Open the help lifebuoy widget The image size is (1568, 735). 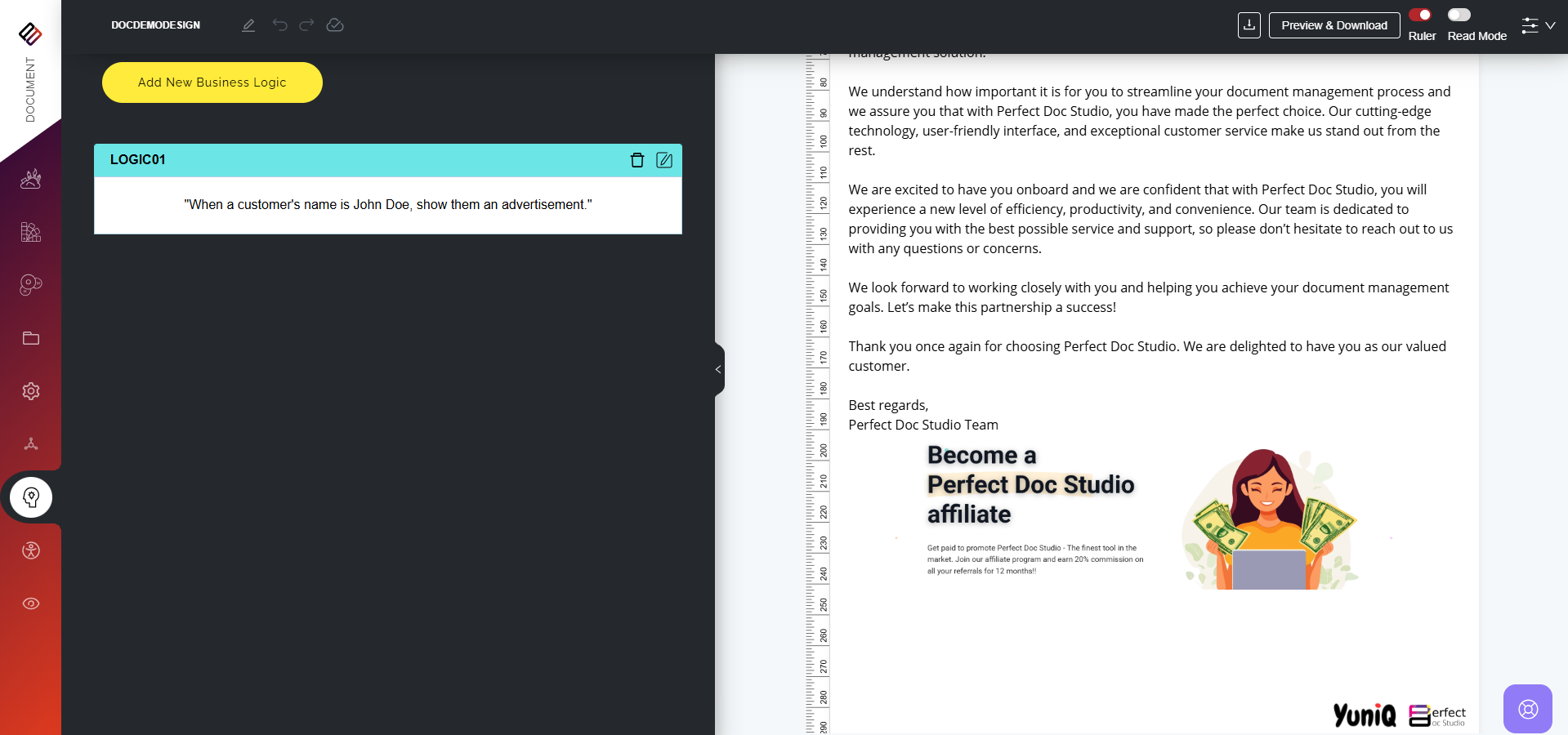tap(1527, 709)
